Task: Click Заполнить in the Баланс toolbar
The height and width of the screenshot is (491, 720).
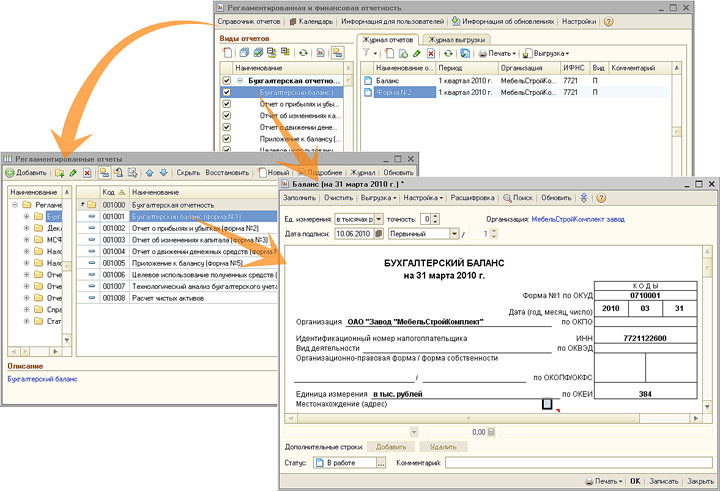Action: pyautogui.click(x=299, y=198)
